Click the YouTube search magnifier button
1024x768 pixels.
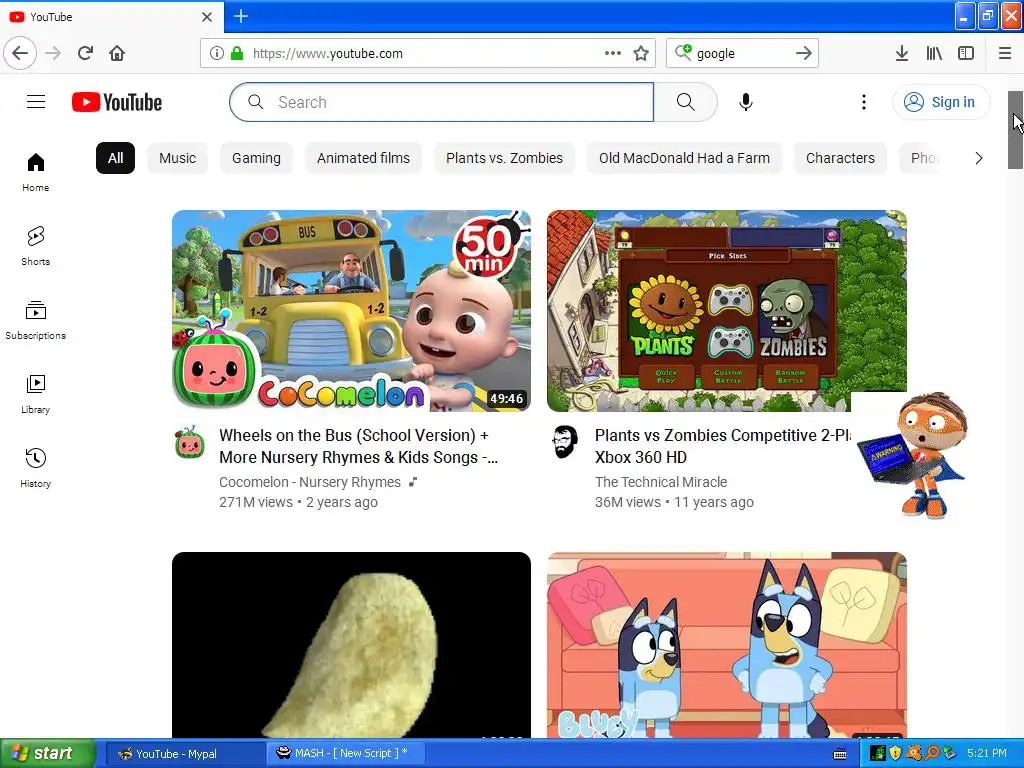click(x=686, y=102)
